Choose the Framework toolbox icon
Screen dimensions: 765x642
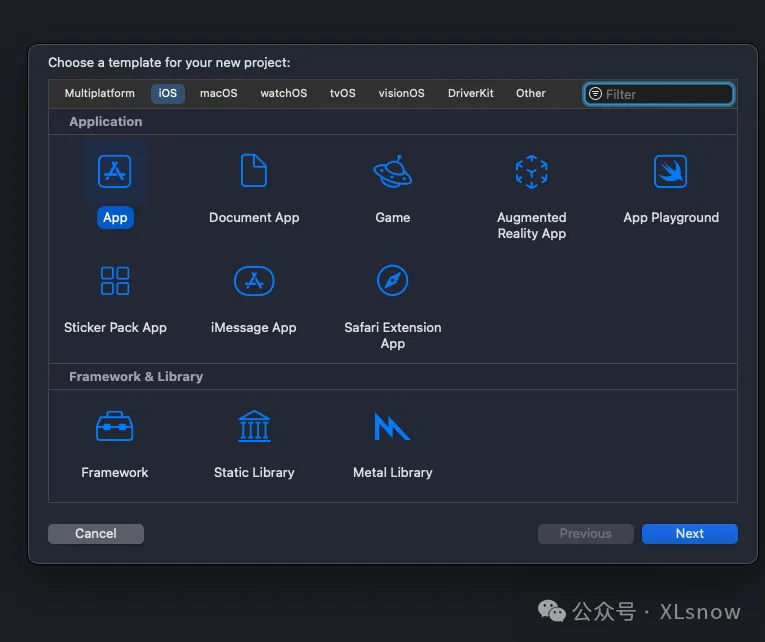115,426
